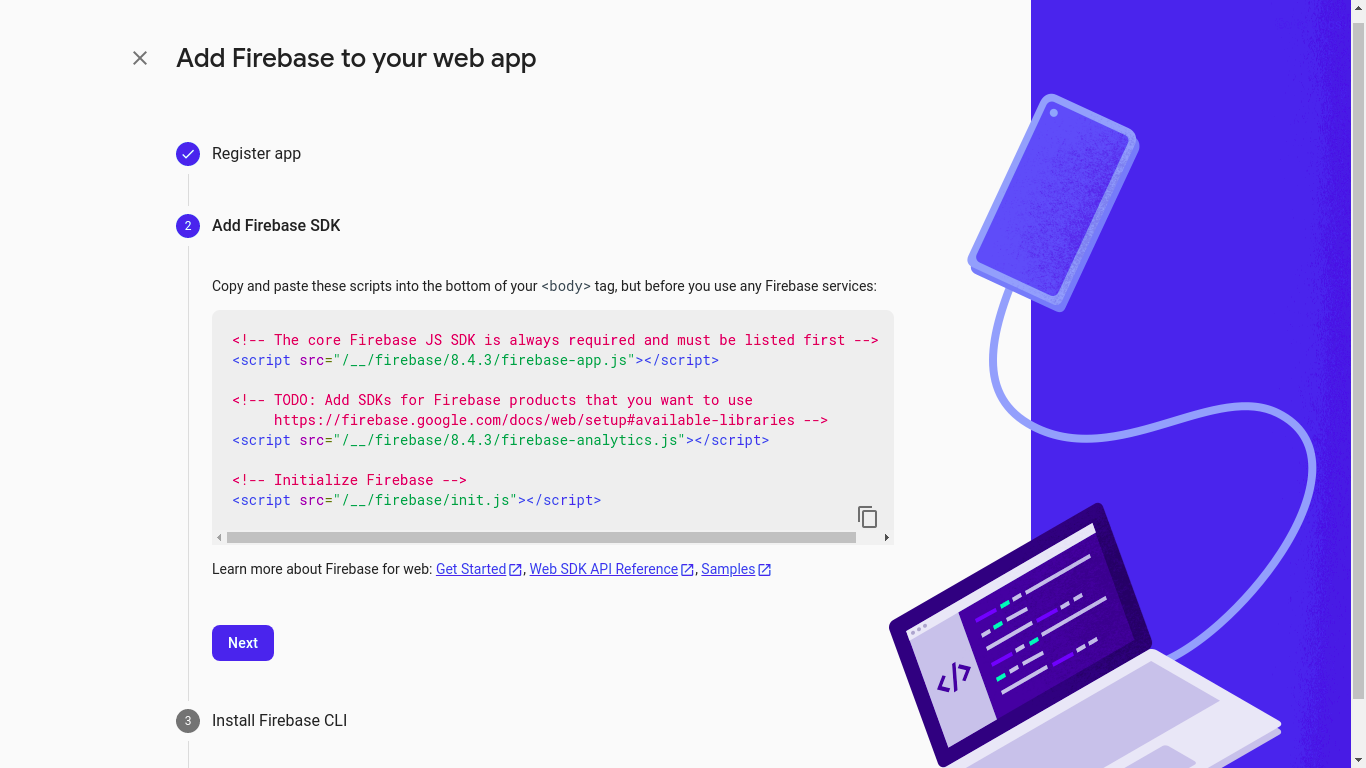Click the firebase-app.js script line
Viewport: 1366px width, 768px height.
(475, 360)
